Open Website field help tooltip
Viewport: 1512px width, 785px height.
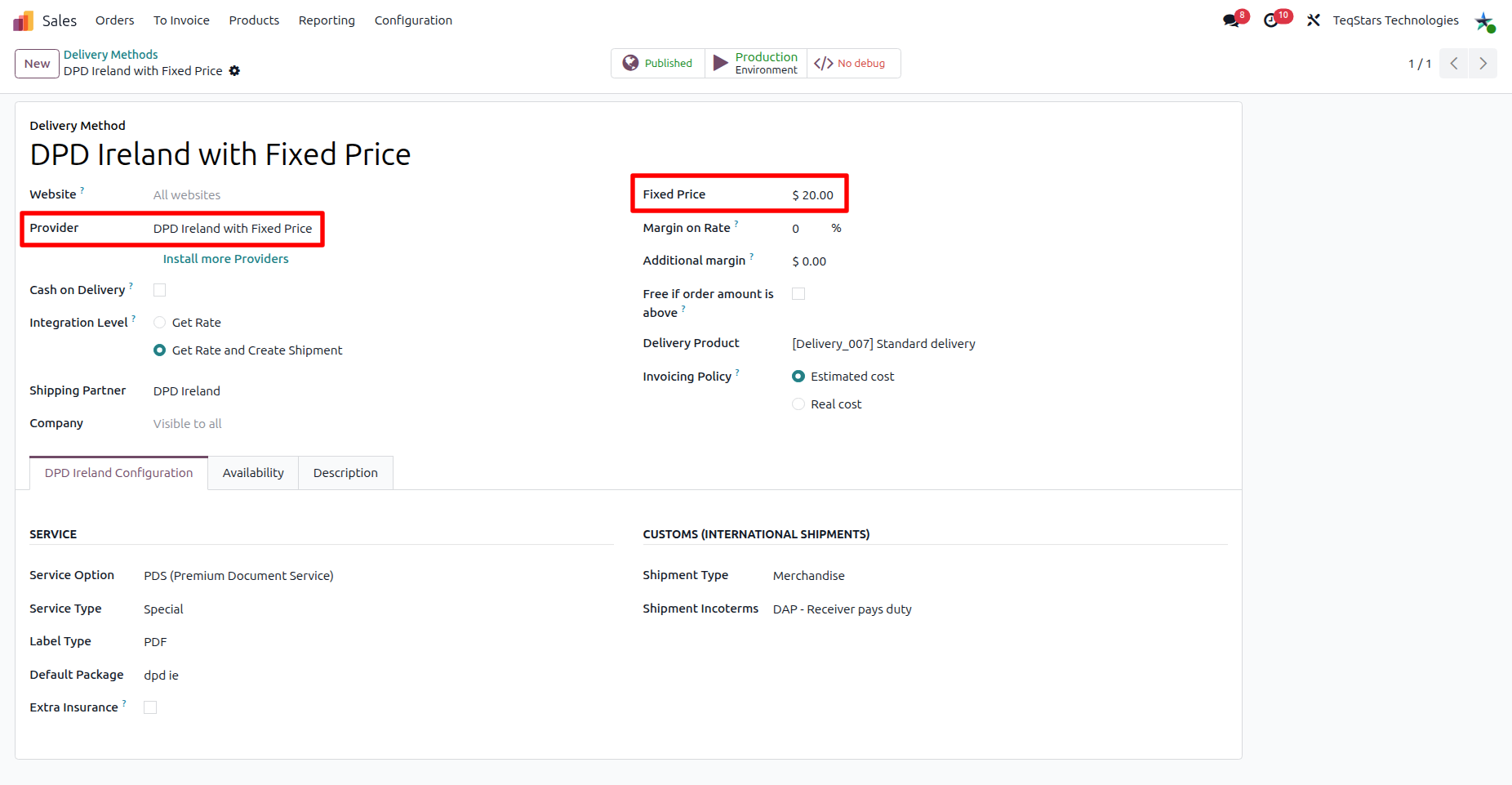tap(82, 190)
